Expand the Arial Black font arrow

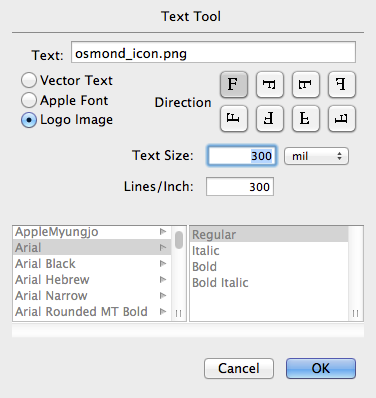pyautogui.click(x=163, y=264)
